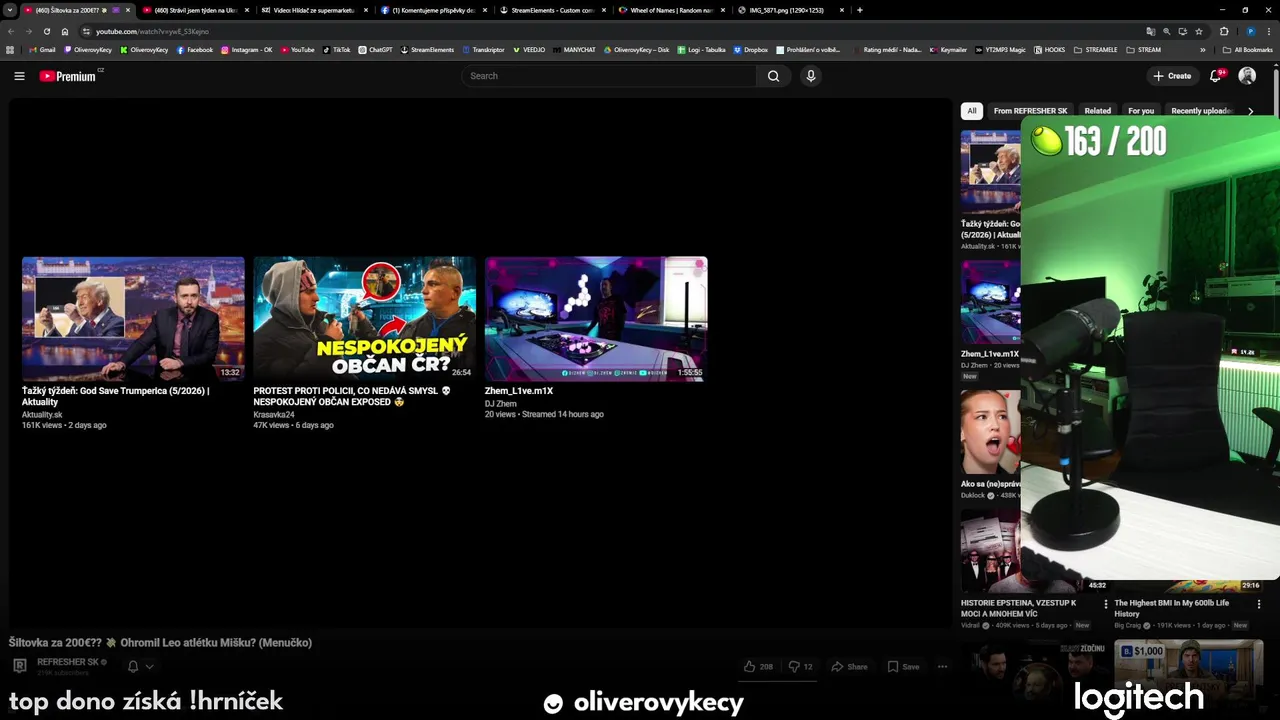The height and width of the screenshot is (720, 1280).
Task: Toggle notification bell dropdown for REFRESHER SK
Action: (140, 666)
